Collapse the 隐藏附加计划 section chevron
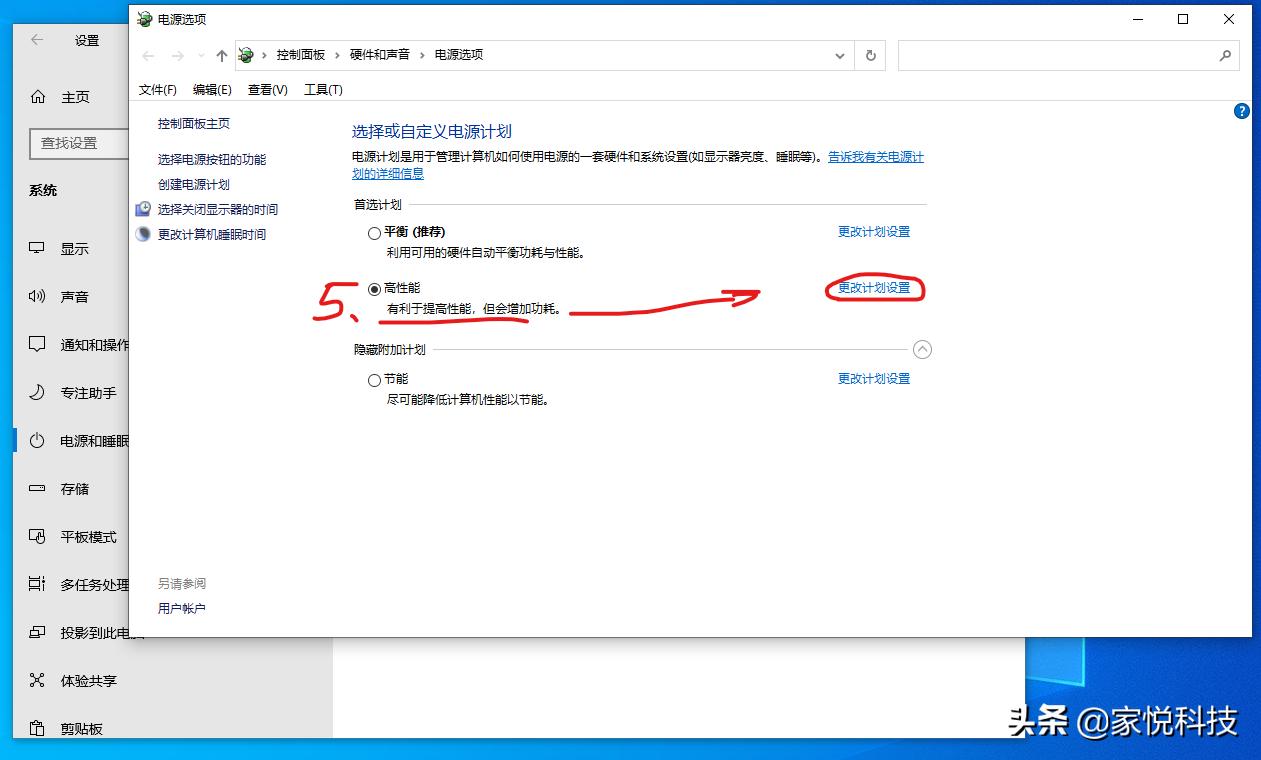The image size is (1261, 760). (922, 349)
